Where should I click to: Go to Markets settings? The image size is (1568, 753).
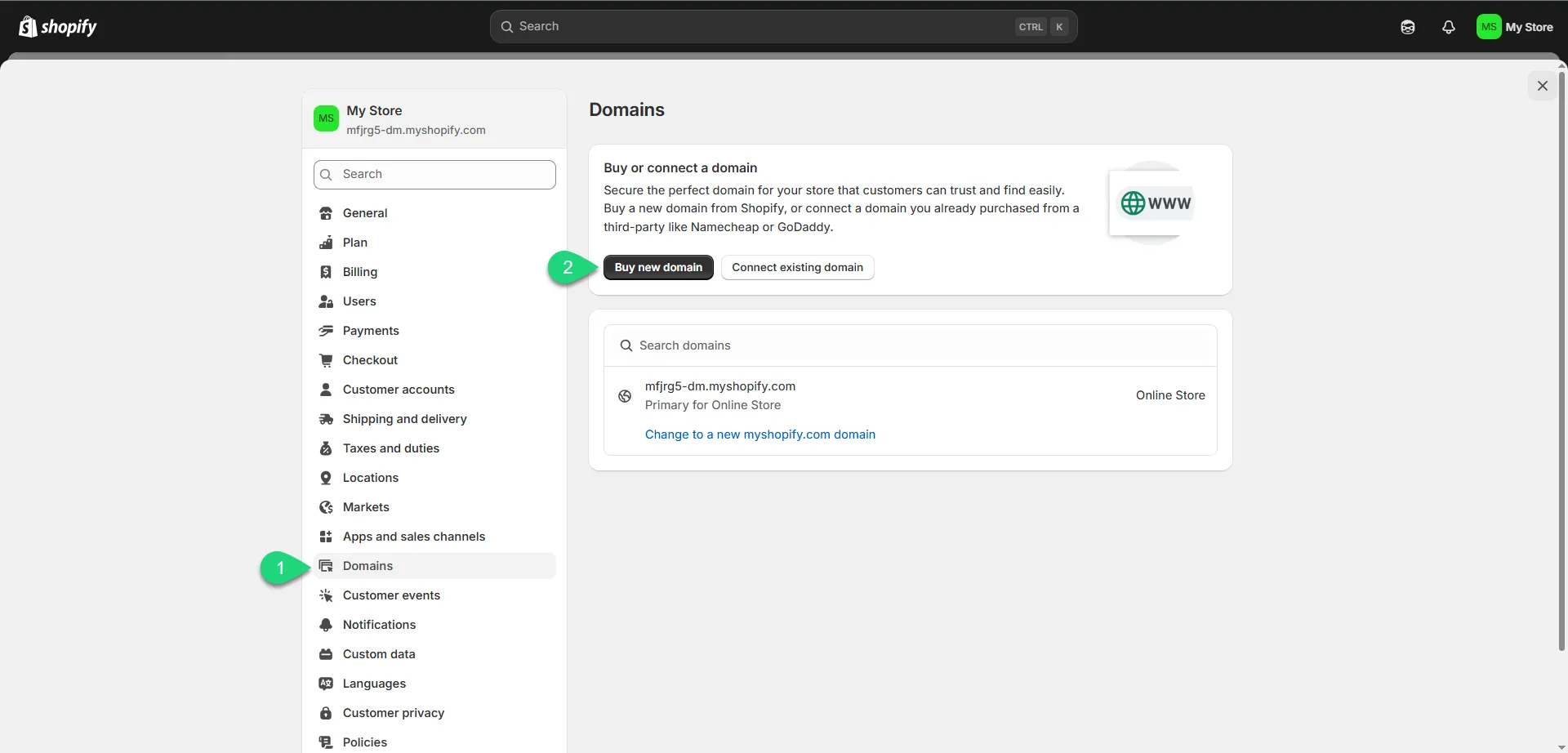coord(366,507)
